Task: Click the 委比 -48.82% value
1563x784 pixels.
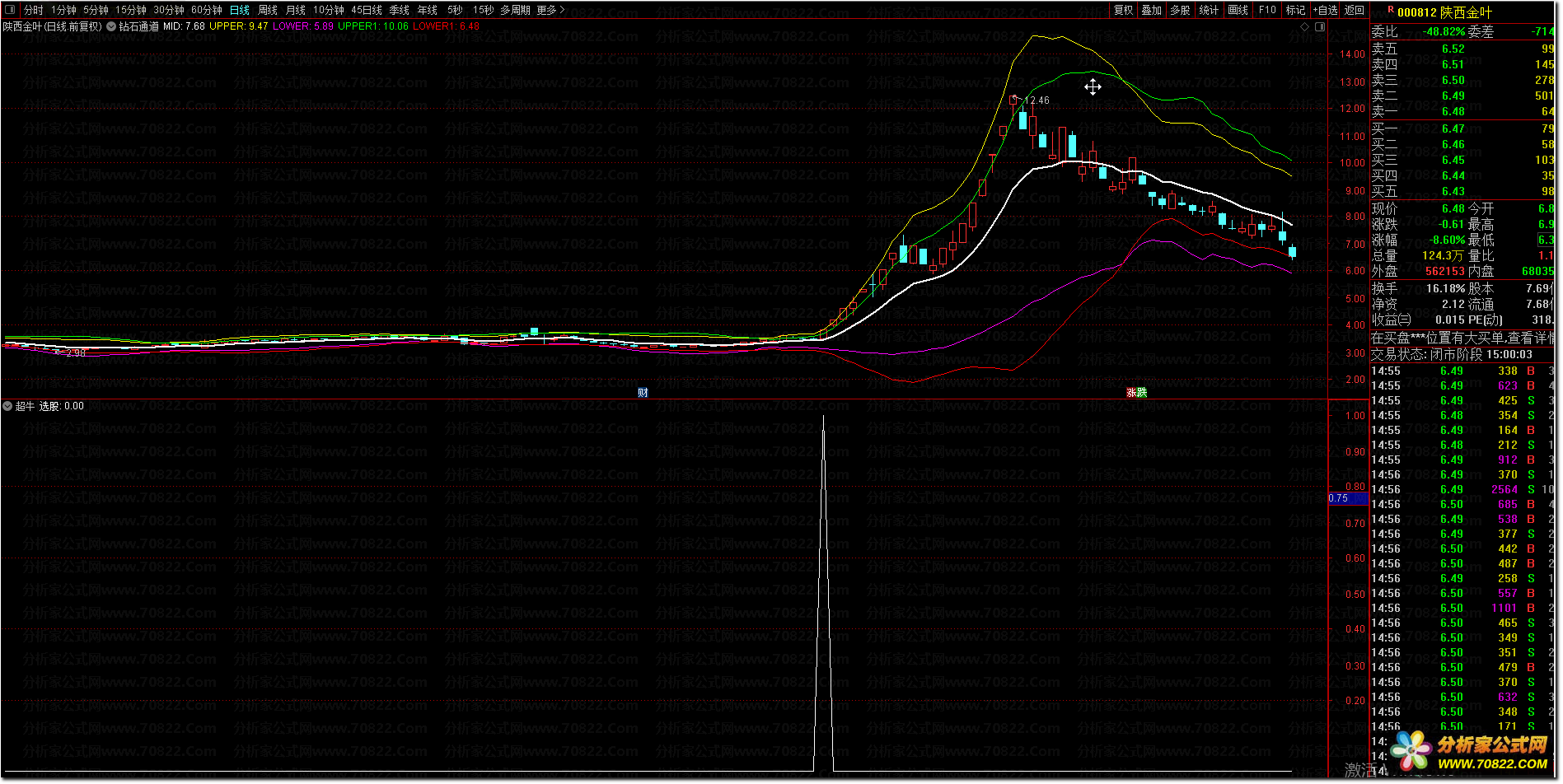Action: tap(1444, 31)
